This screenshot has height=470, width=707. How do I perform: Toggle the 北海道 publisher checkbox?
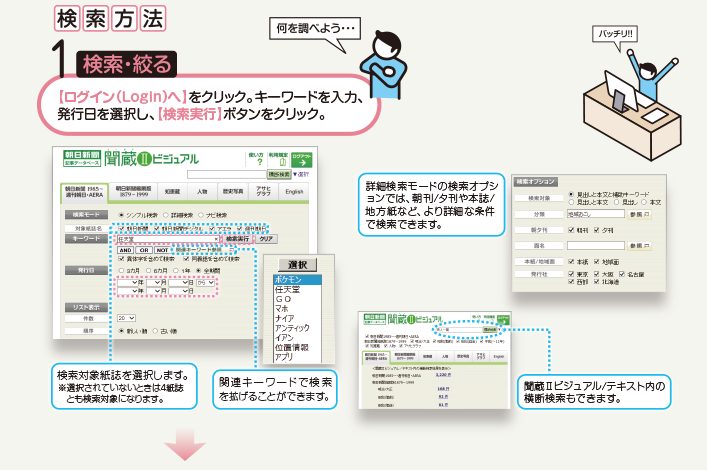click(597, 281)
